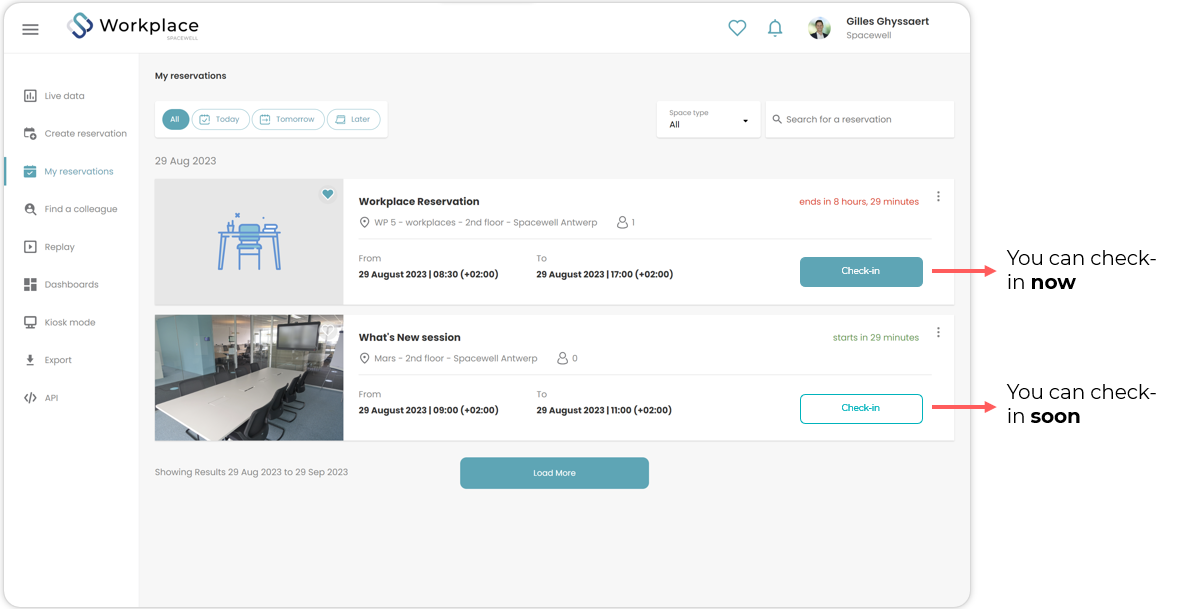Click the search magnifier icon
The image size is (1187, 609).
(x=777, y=120)
